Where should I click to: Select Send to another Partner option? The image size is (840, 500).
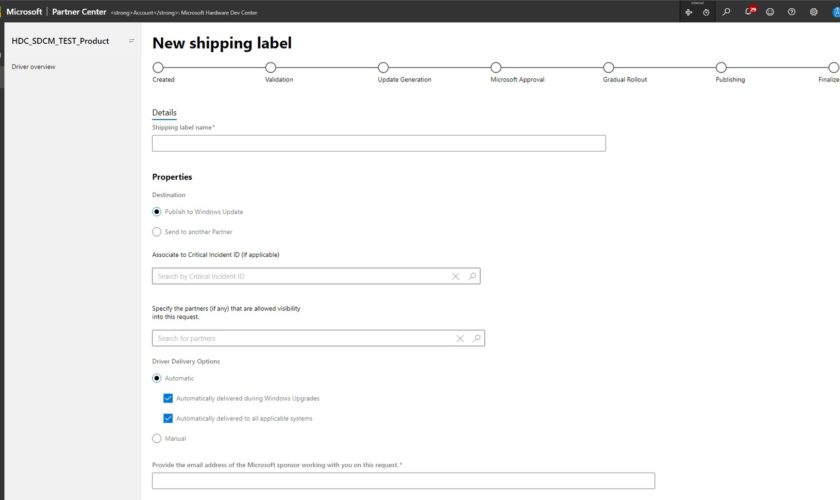(x=157, y=231)
